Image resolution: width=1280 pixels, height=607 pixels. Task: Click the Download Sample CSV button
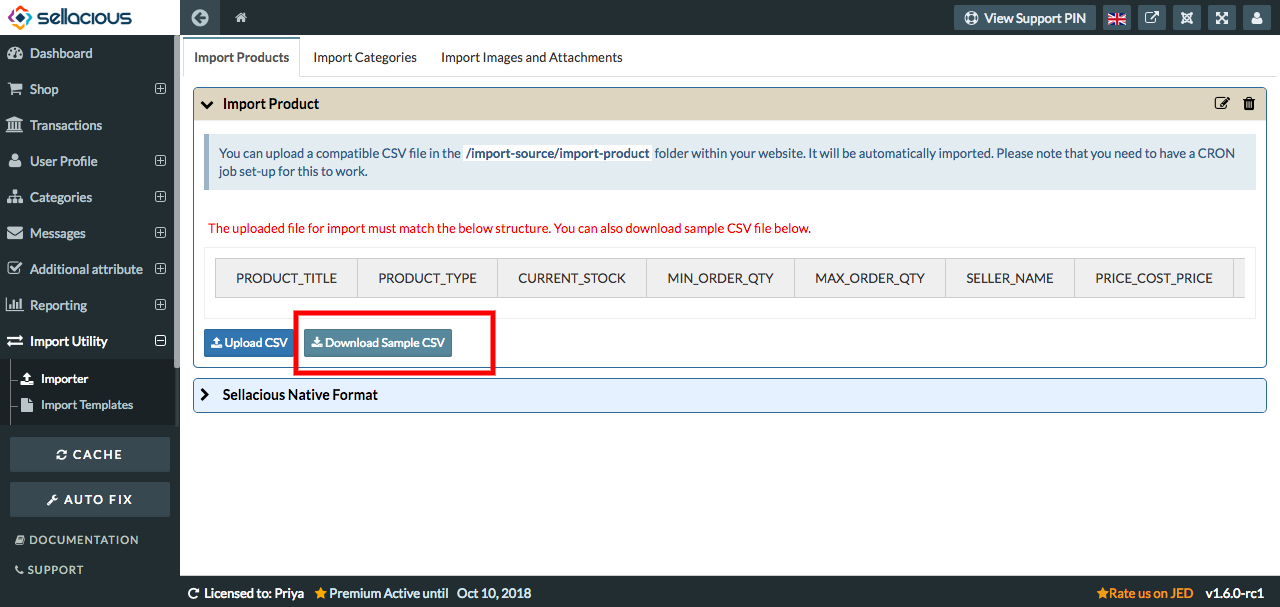coord(378,343)
